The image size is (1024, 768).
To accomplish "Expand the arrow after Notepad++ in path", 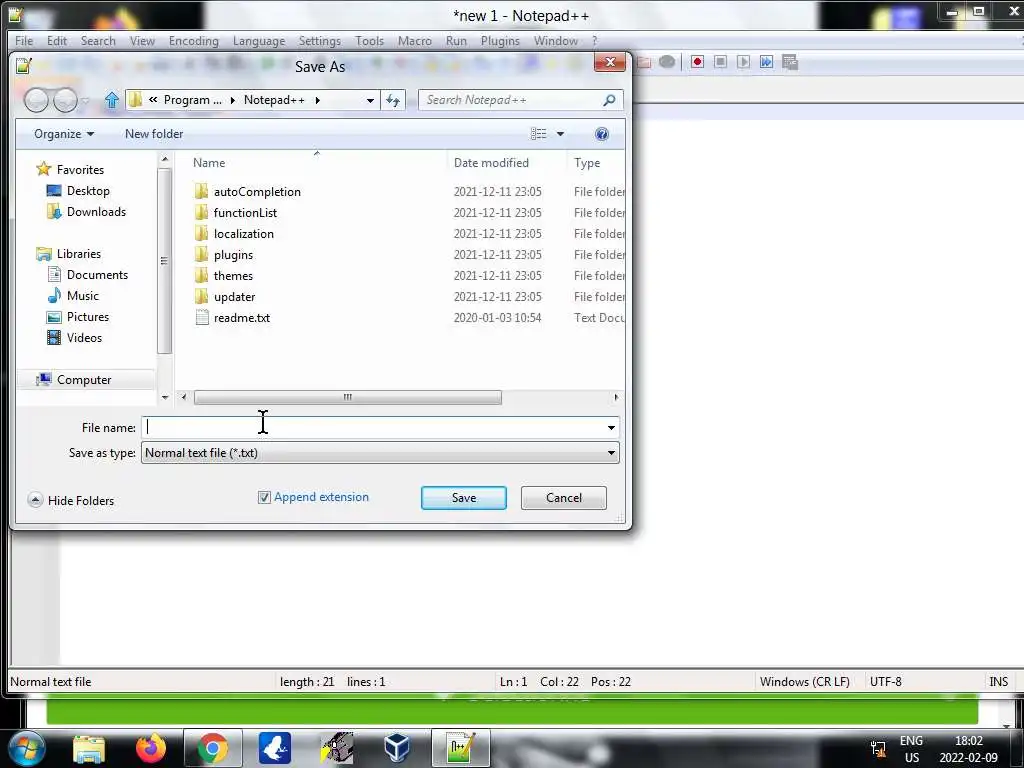I will tap(317, 100).
